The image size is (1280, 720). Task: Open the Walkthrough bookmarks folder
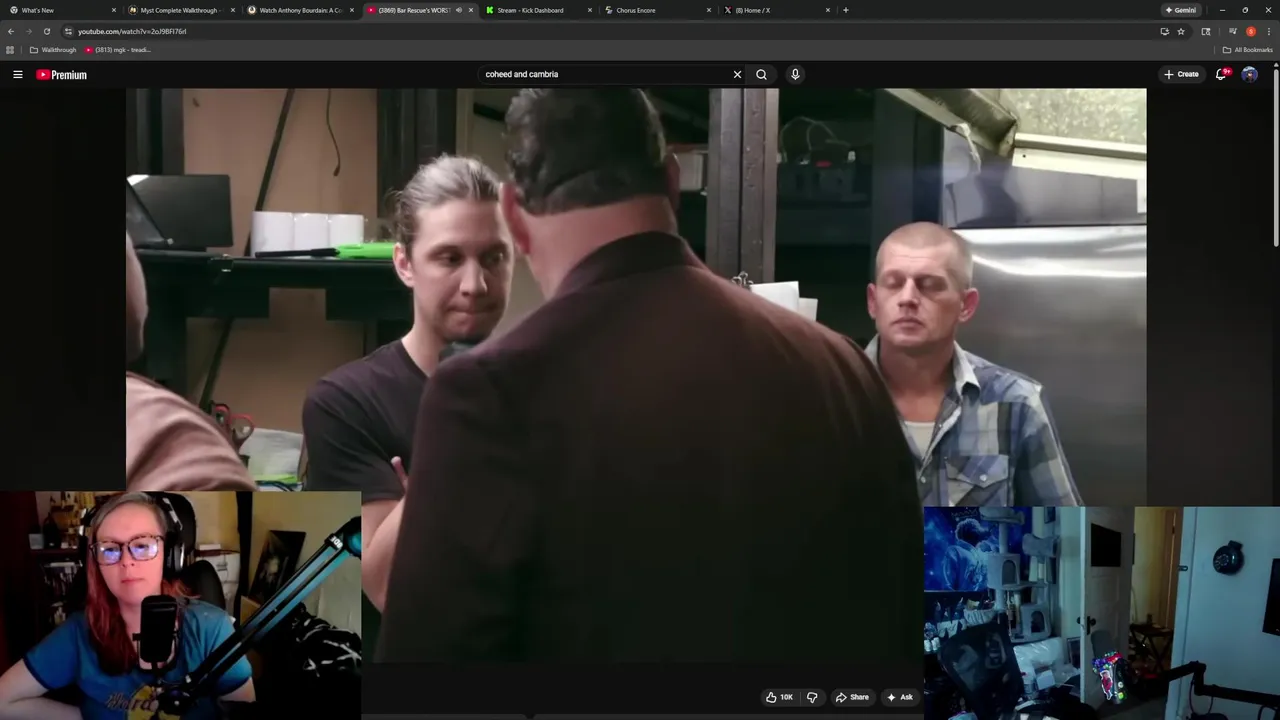tap(53, 50)
